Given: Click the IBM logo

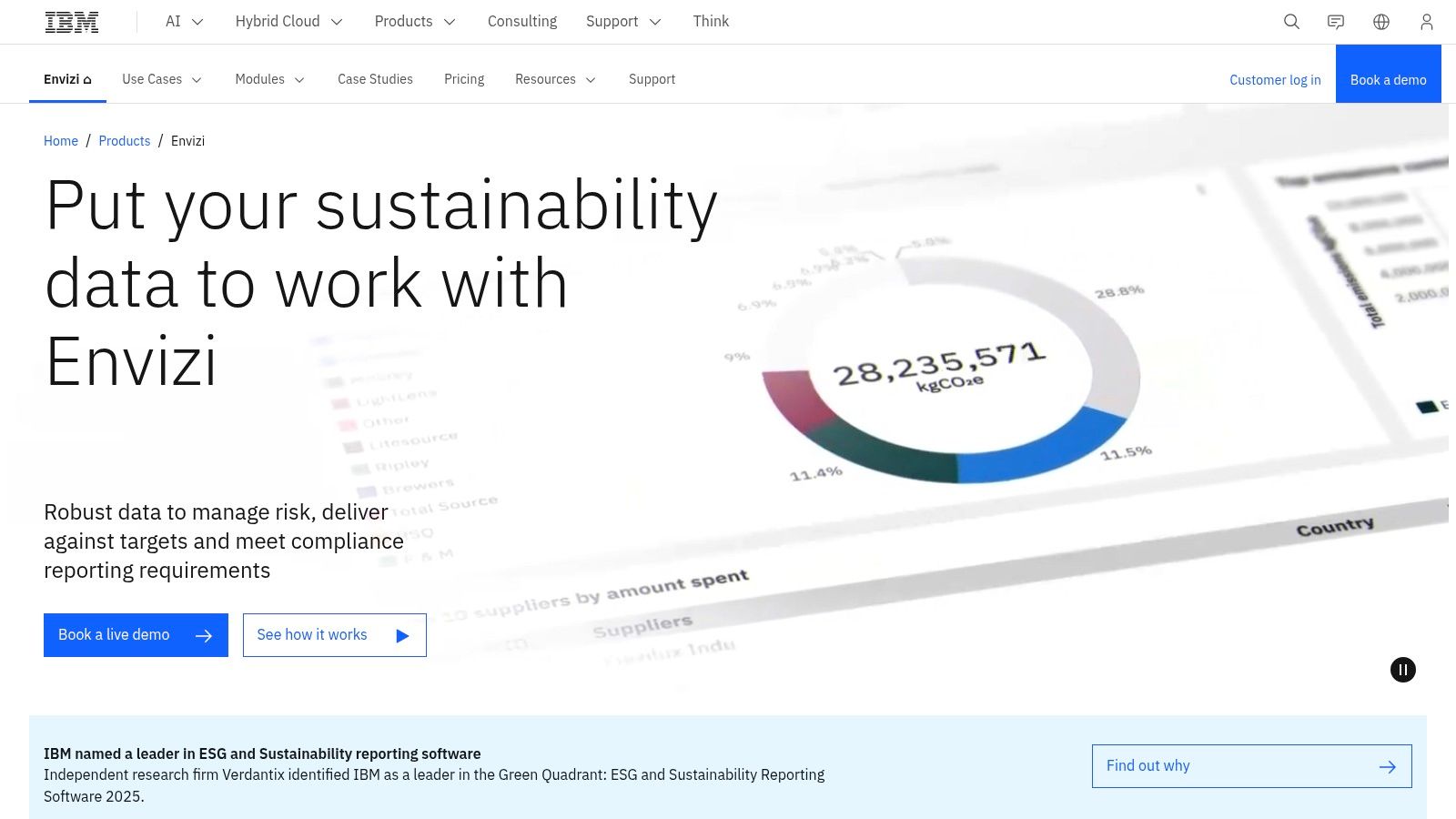Looking at the screenshot, I should 72,22.
